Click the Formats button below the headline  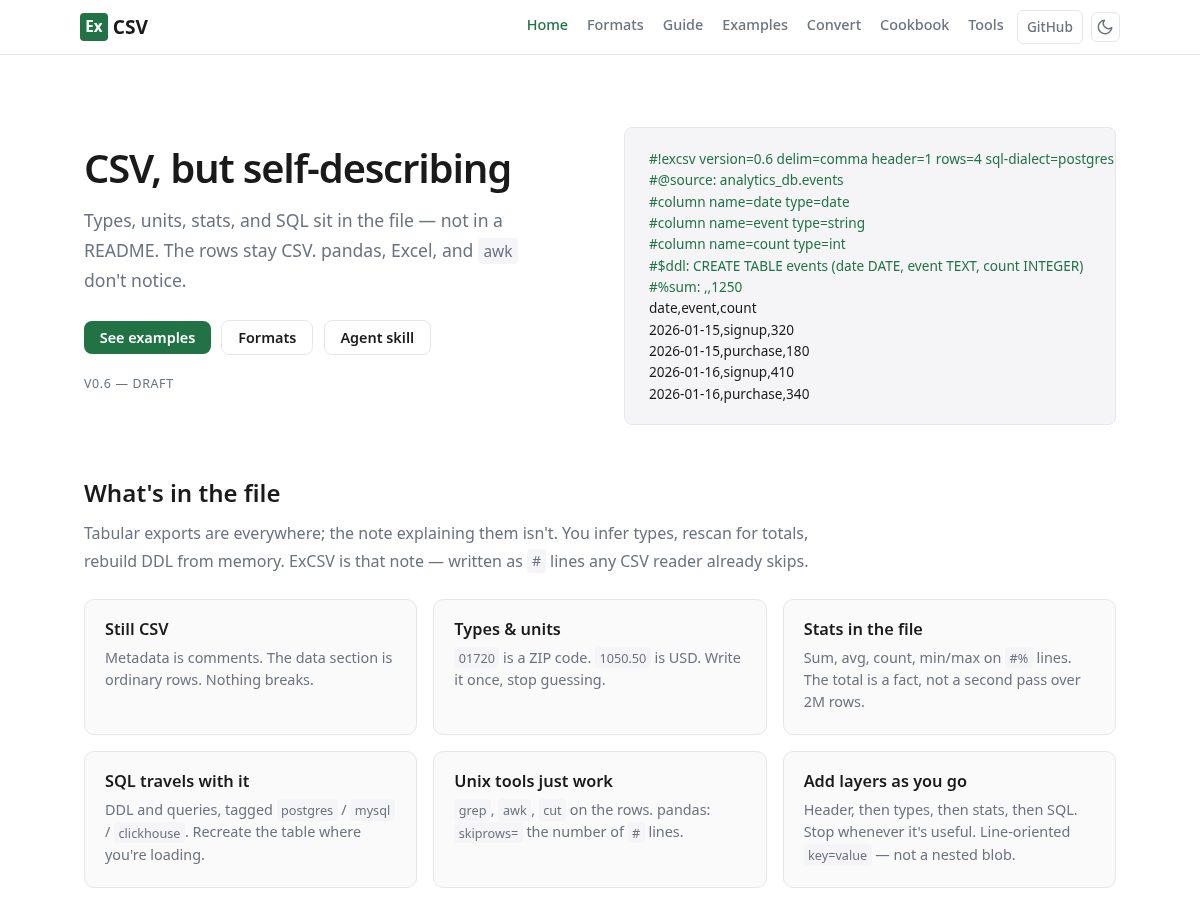[267, 337]
